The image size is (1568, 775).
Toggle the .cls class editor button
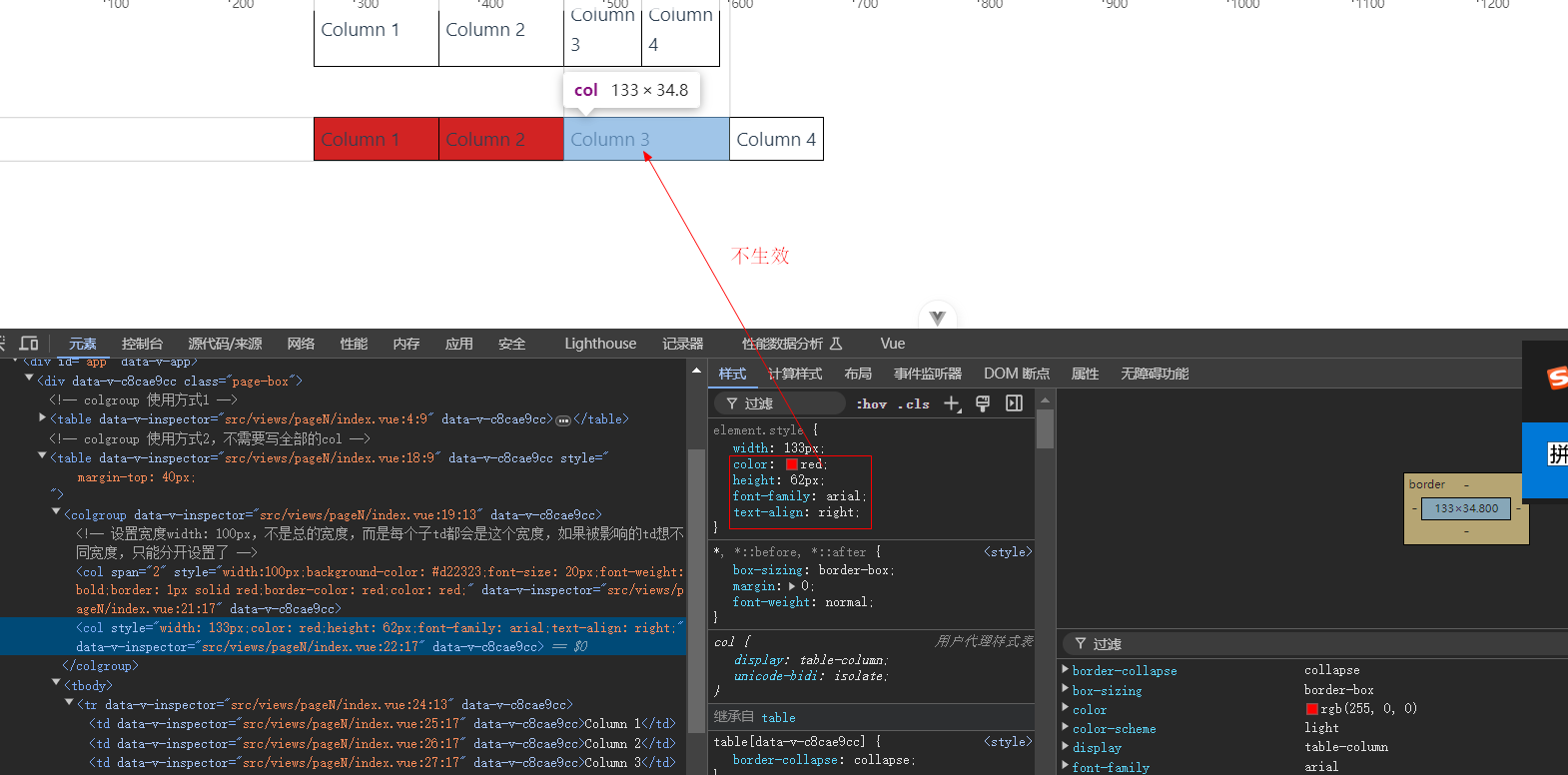(914, 404)
